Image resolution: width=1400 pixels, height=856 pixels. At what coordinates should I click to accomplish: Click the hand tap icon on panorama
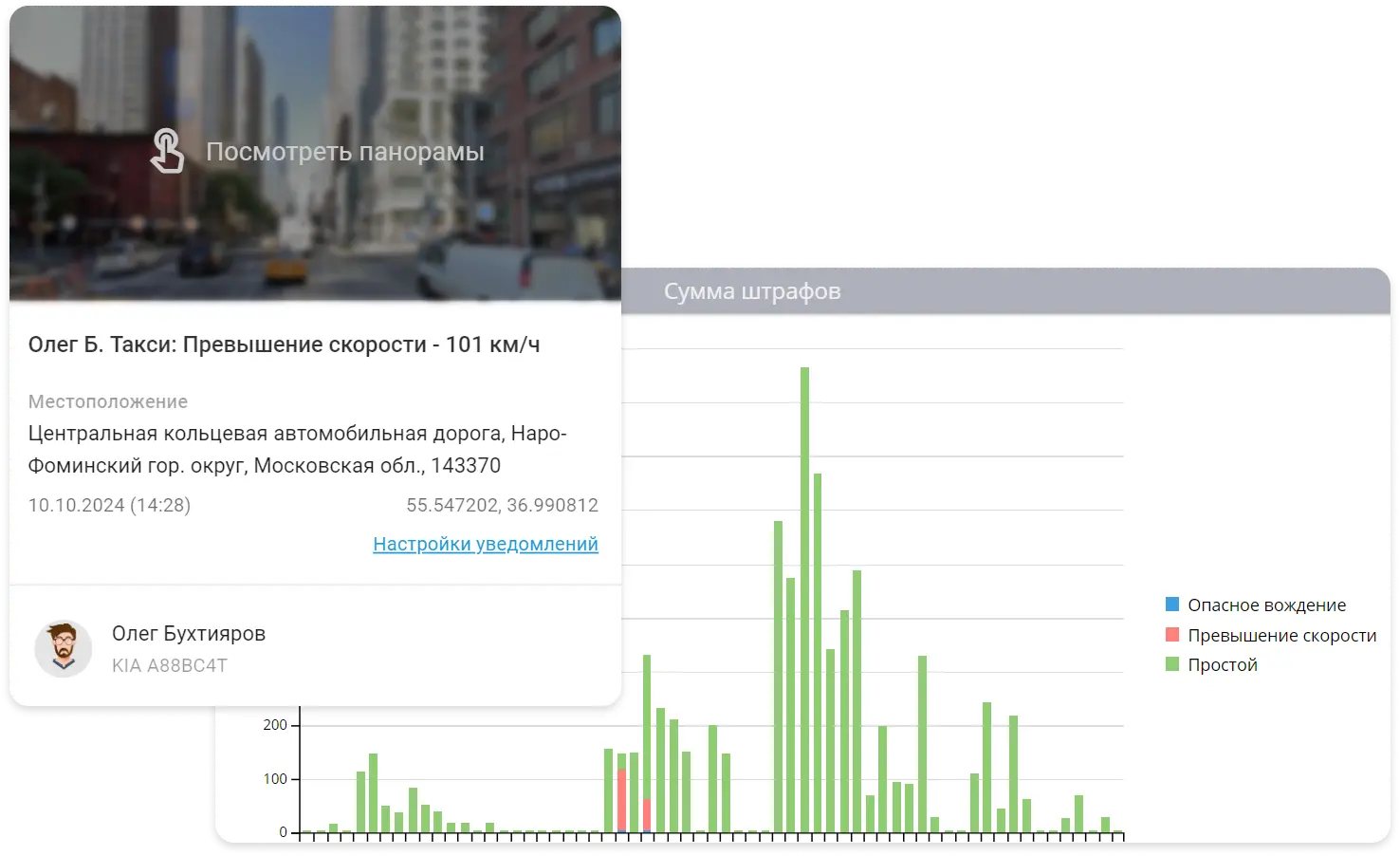point(167,152)
